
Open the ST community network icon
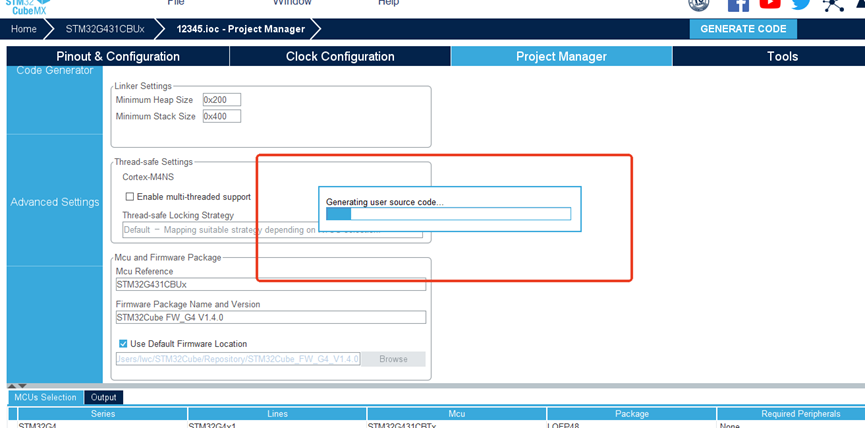[x=833, y=5]
